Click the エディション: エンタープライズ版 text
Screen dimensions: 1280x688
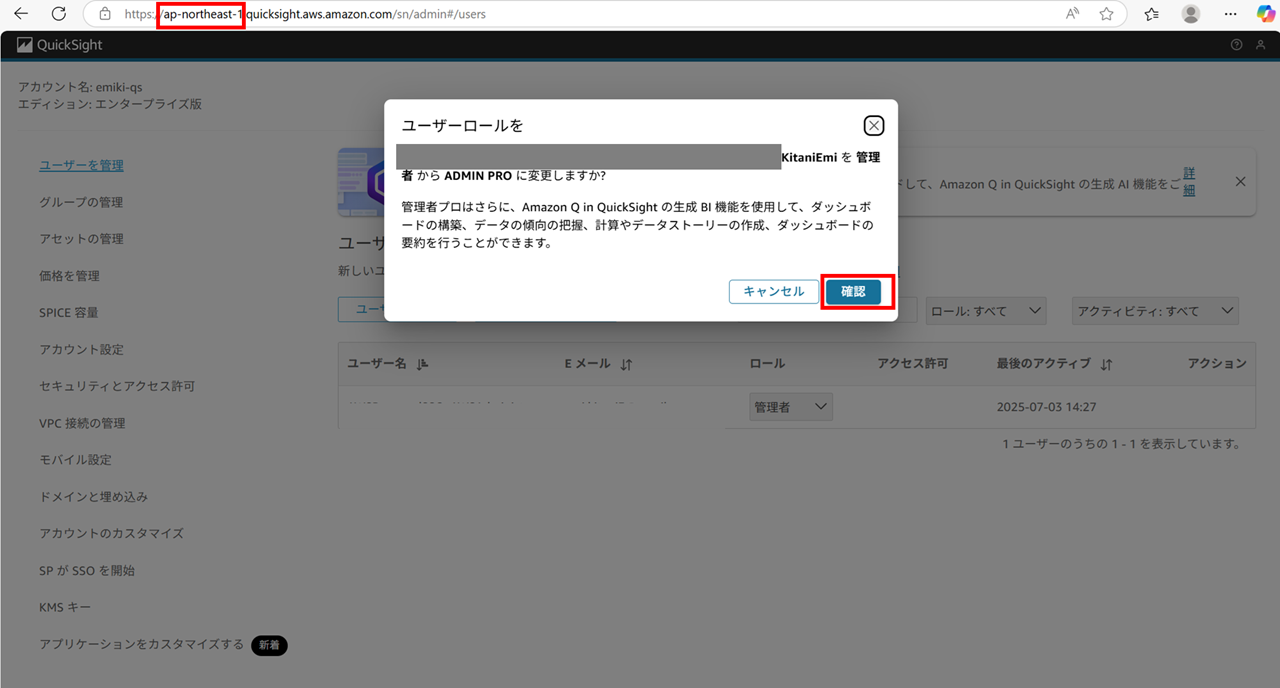click(x=110, y=104)
